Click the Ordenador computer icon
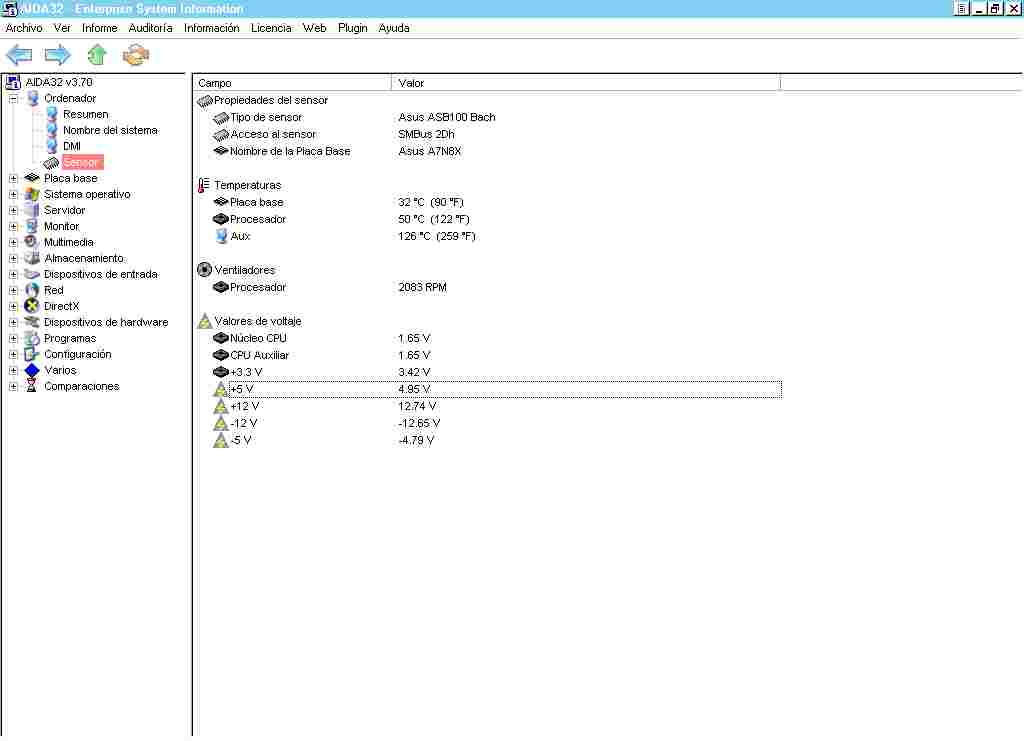This screenshot has width=1024, height=741. point(33,99)
